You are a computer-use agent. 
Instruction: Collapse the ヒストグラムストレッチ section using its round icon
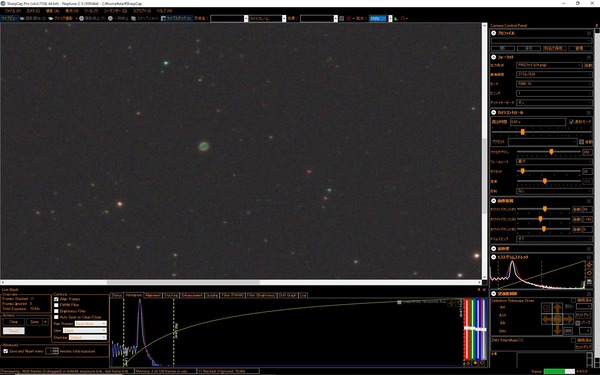click(494, 257)
